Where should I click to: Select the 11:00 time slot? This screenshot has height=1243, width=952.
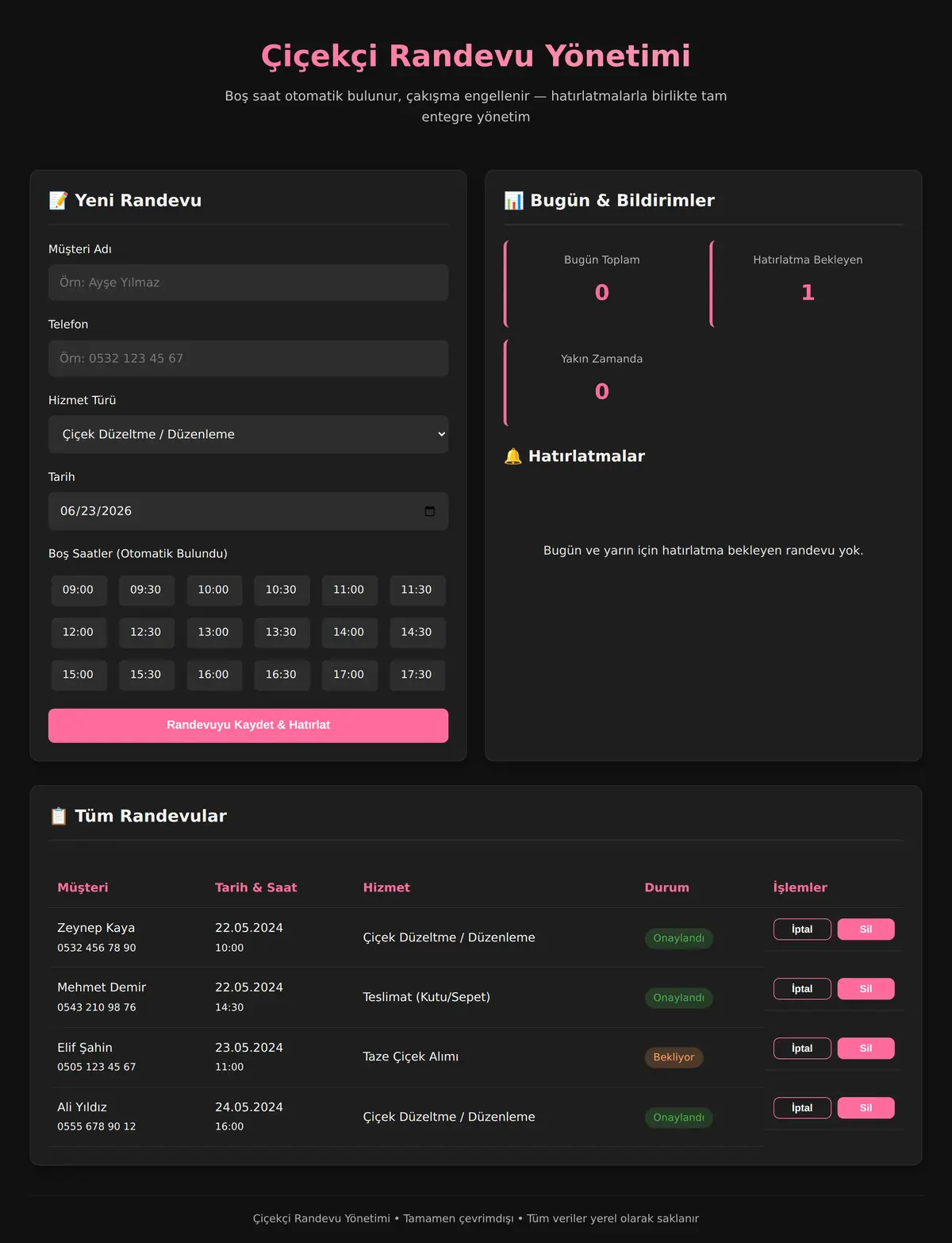(x=349, y=590)
